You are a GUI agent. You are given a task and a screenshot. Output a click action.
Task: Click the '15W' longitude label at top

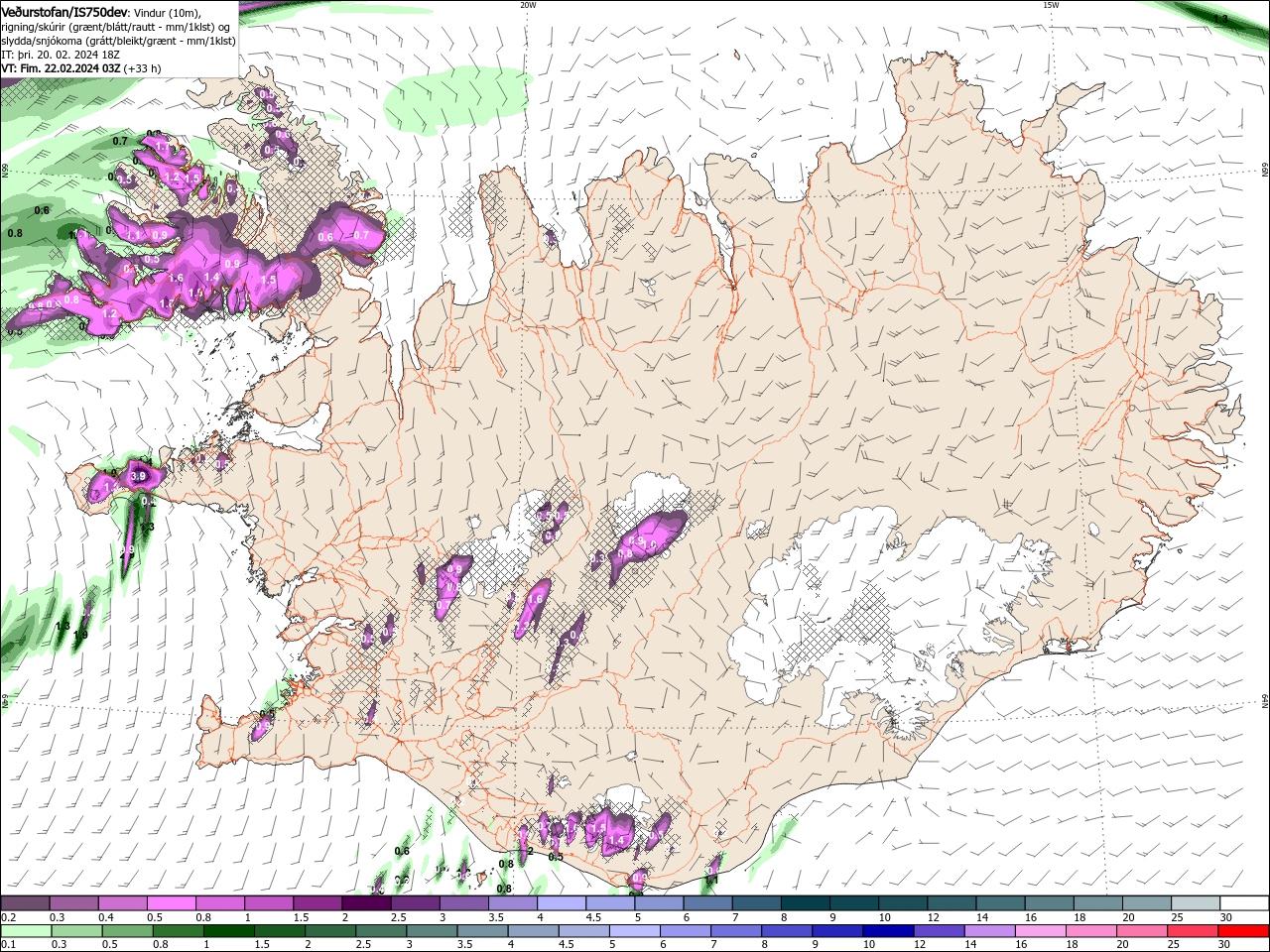click(x=1051, y=5)
